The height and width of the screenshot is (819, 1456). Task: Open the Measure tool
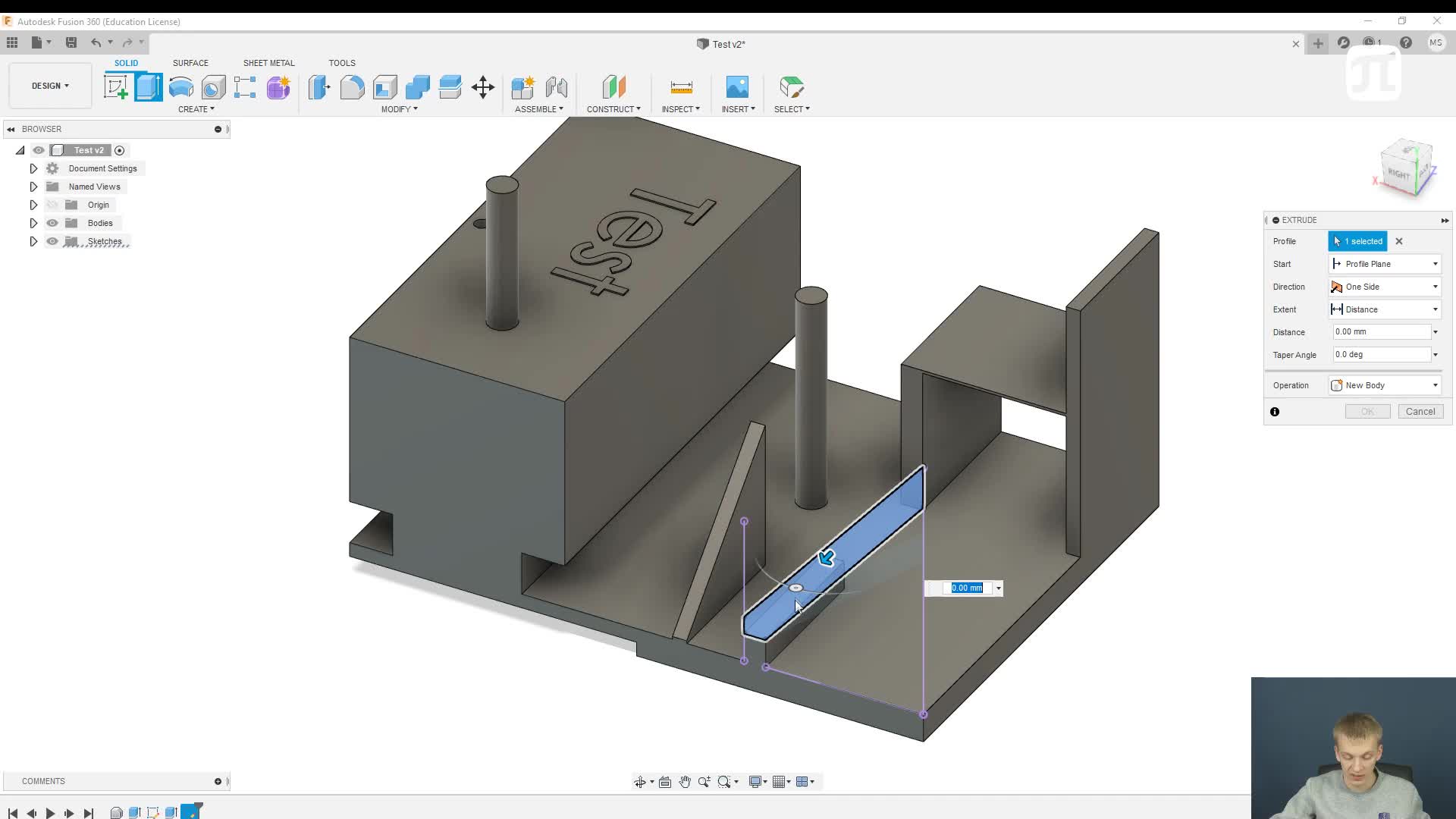[x=682, y=87]
